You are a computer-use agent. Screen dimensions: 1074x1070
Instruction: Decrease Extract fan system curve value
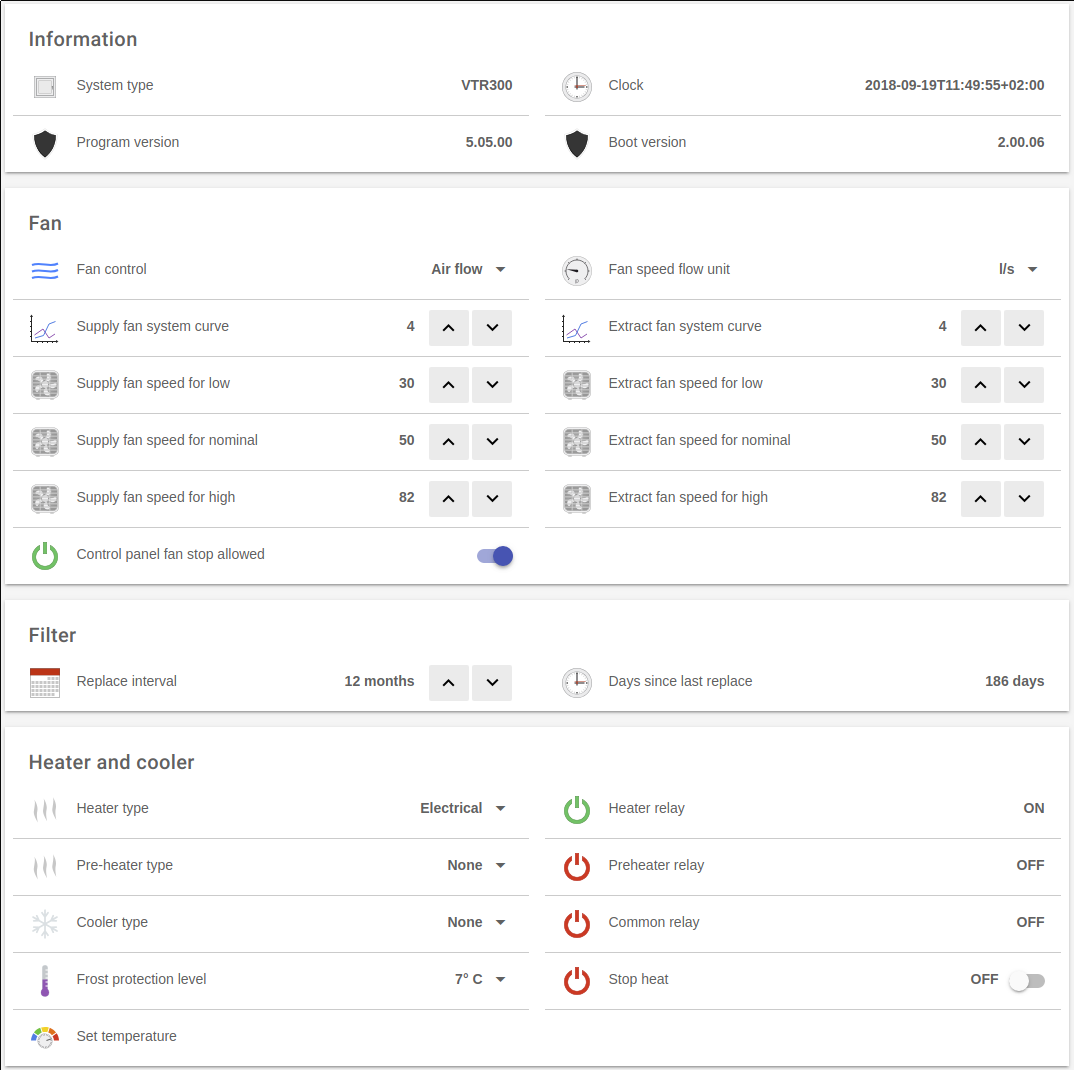tap(1024, 327)
